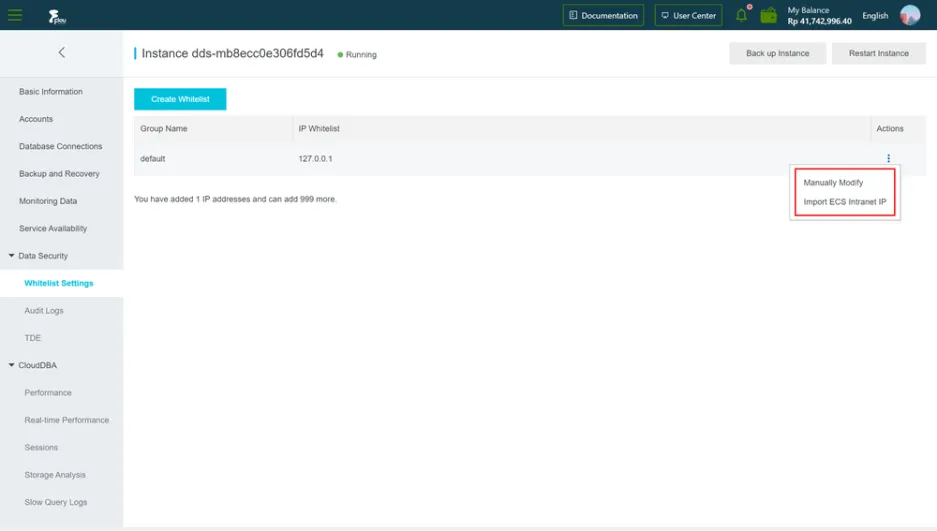Open Backup and Recovery
This screenshot has width=937, height=531.
click(59, 174)
